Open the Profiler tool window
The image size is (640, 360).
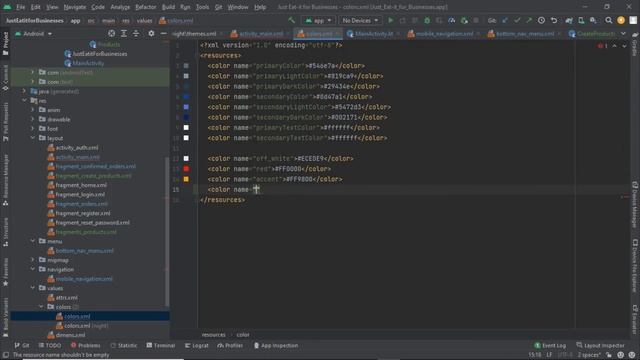[230, 345]
